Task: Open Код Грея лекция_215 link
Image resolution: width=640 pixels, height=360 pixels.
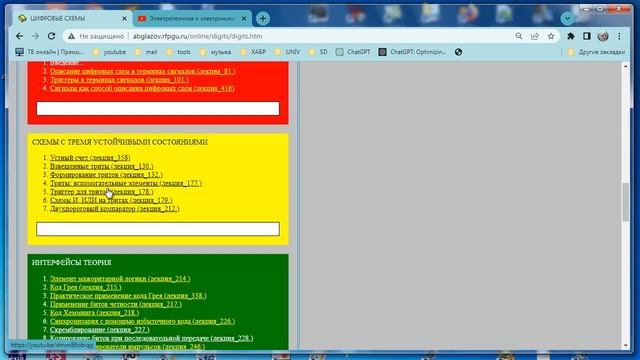Action: tap(86, 287)
